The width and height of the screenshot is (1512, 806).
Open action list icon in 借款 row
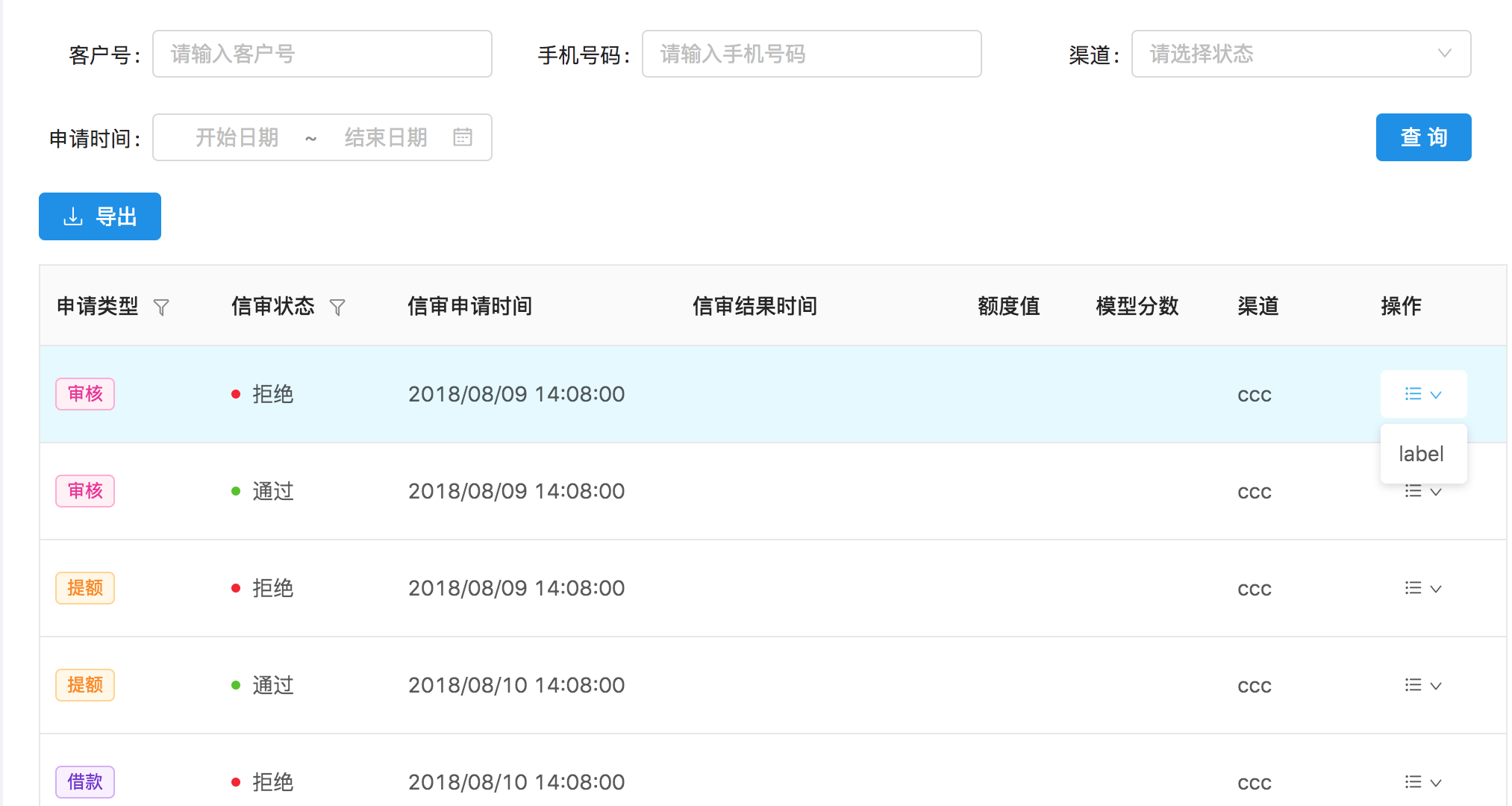pos(1413,782)
